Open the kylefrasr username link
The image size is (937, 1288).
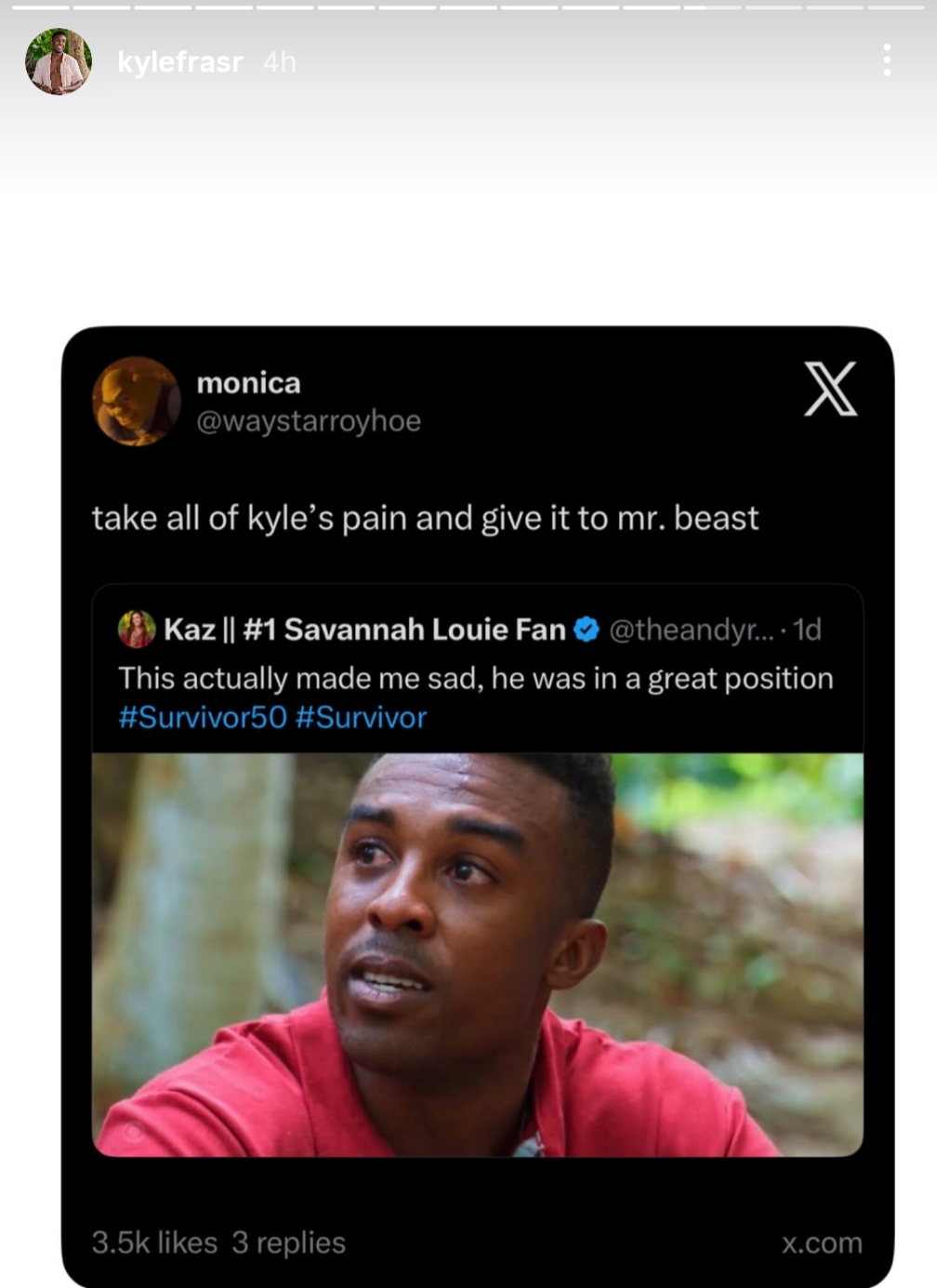coord(179,62)
